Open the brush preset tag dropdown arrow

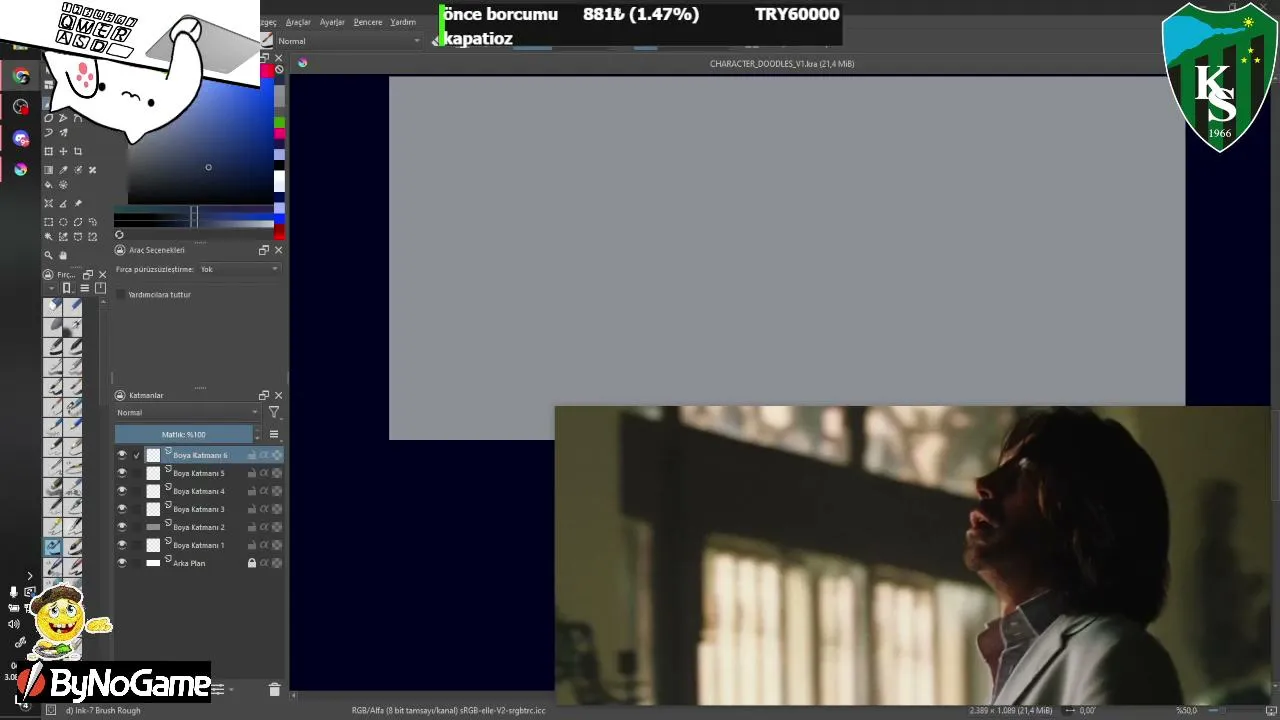(52, 288)
